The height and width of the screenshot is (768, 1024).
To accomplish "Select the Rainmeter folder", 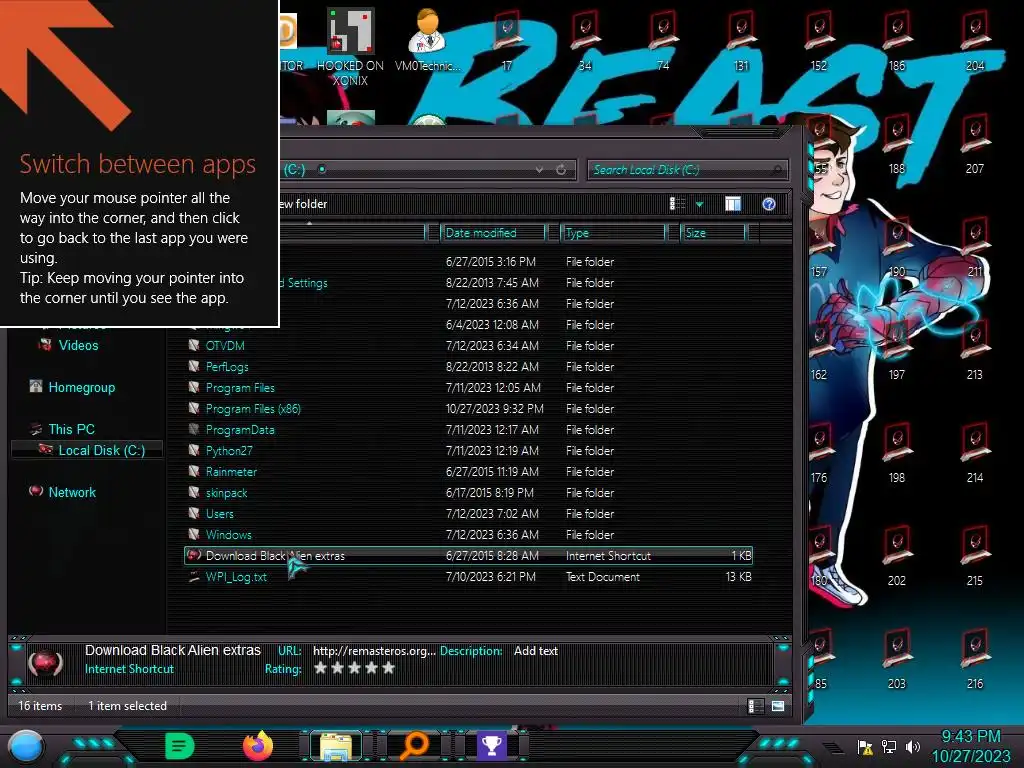I will (x=468, y=472).
